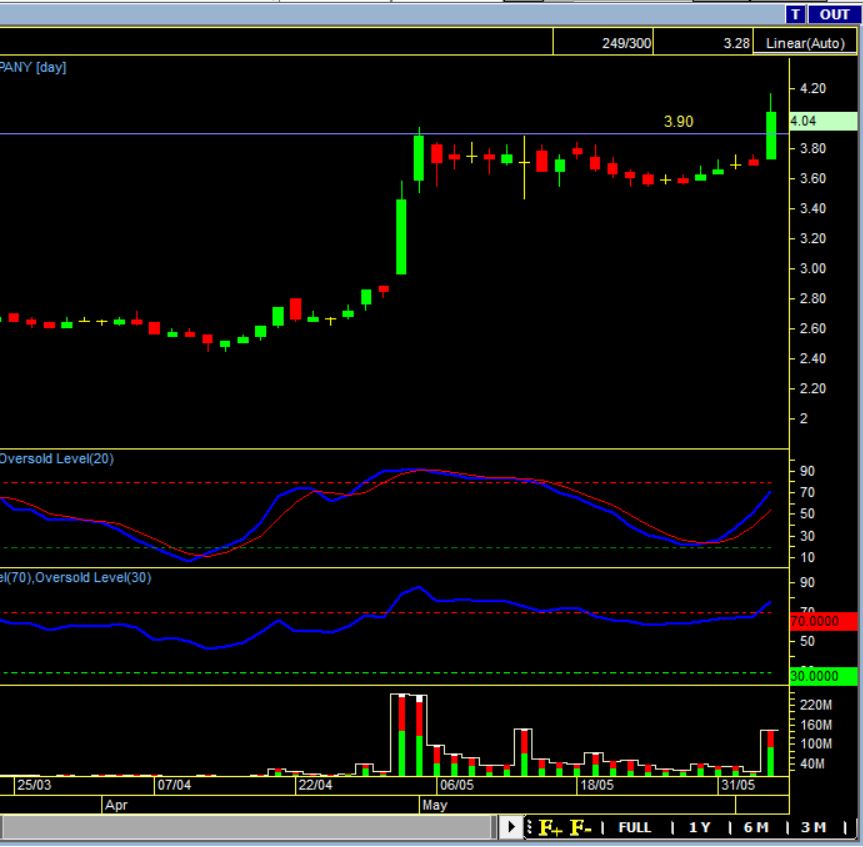The width and height of the screenshot is (863, 847).
Task: Click the 07/04 date label
Action: click(x=174, y=785)
